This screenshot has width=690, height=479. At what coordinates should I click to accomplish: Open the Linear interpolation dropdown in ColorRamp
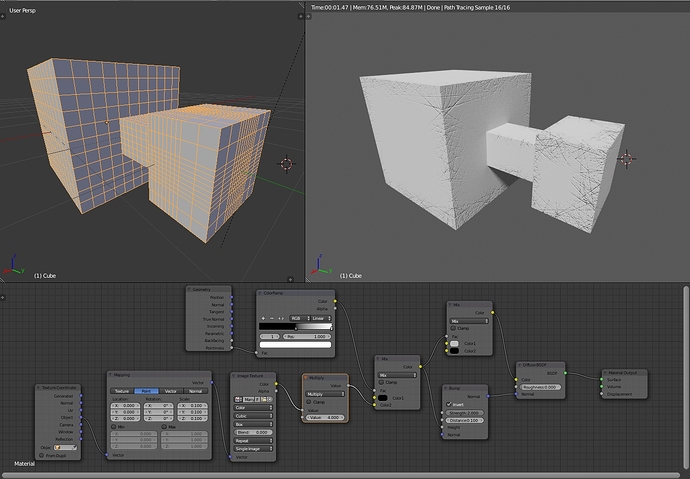[x=321, y=318]
